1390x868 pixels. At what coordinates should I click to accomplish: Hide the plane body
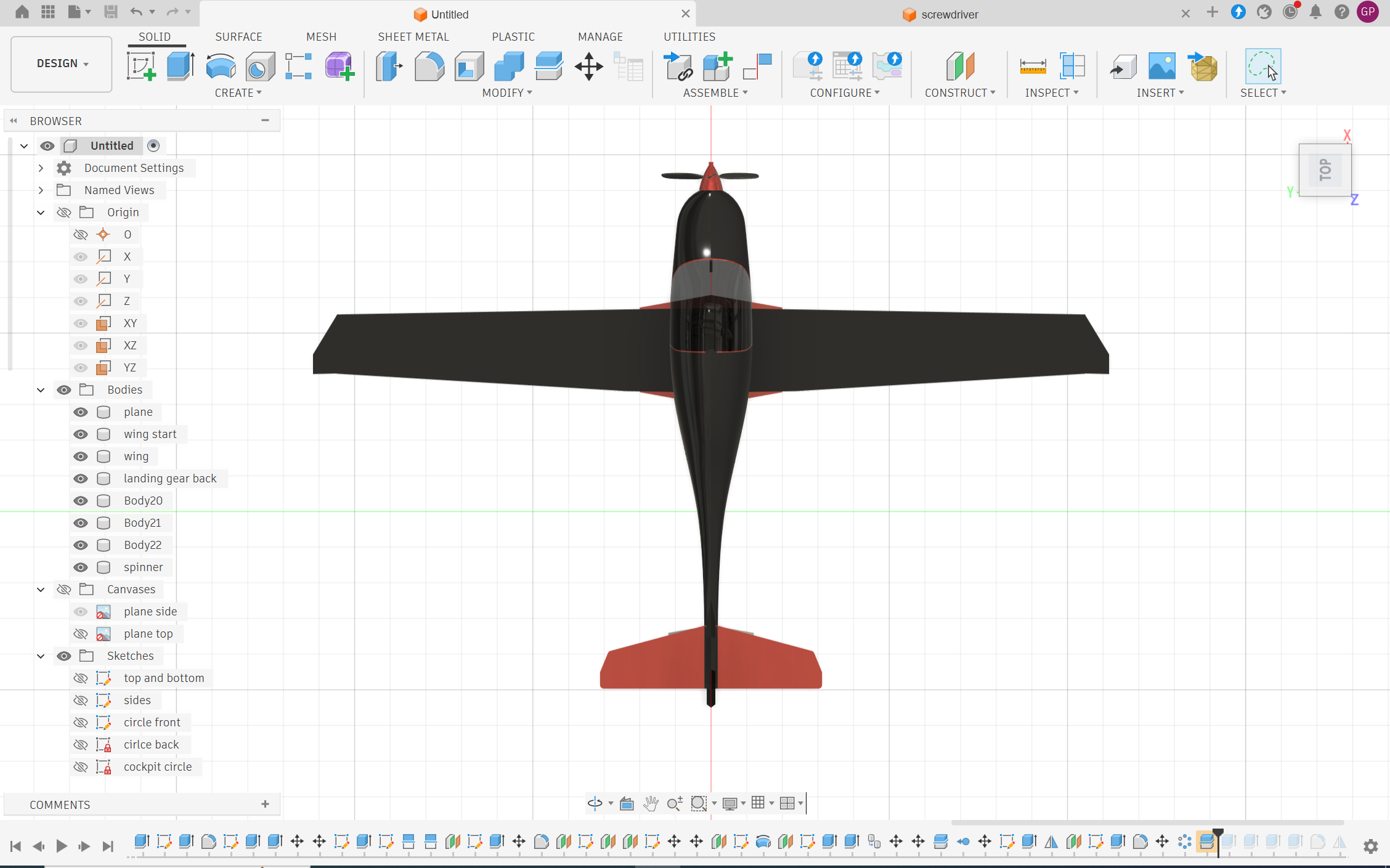pyautogui.click(x=81, y=412)
